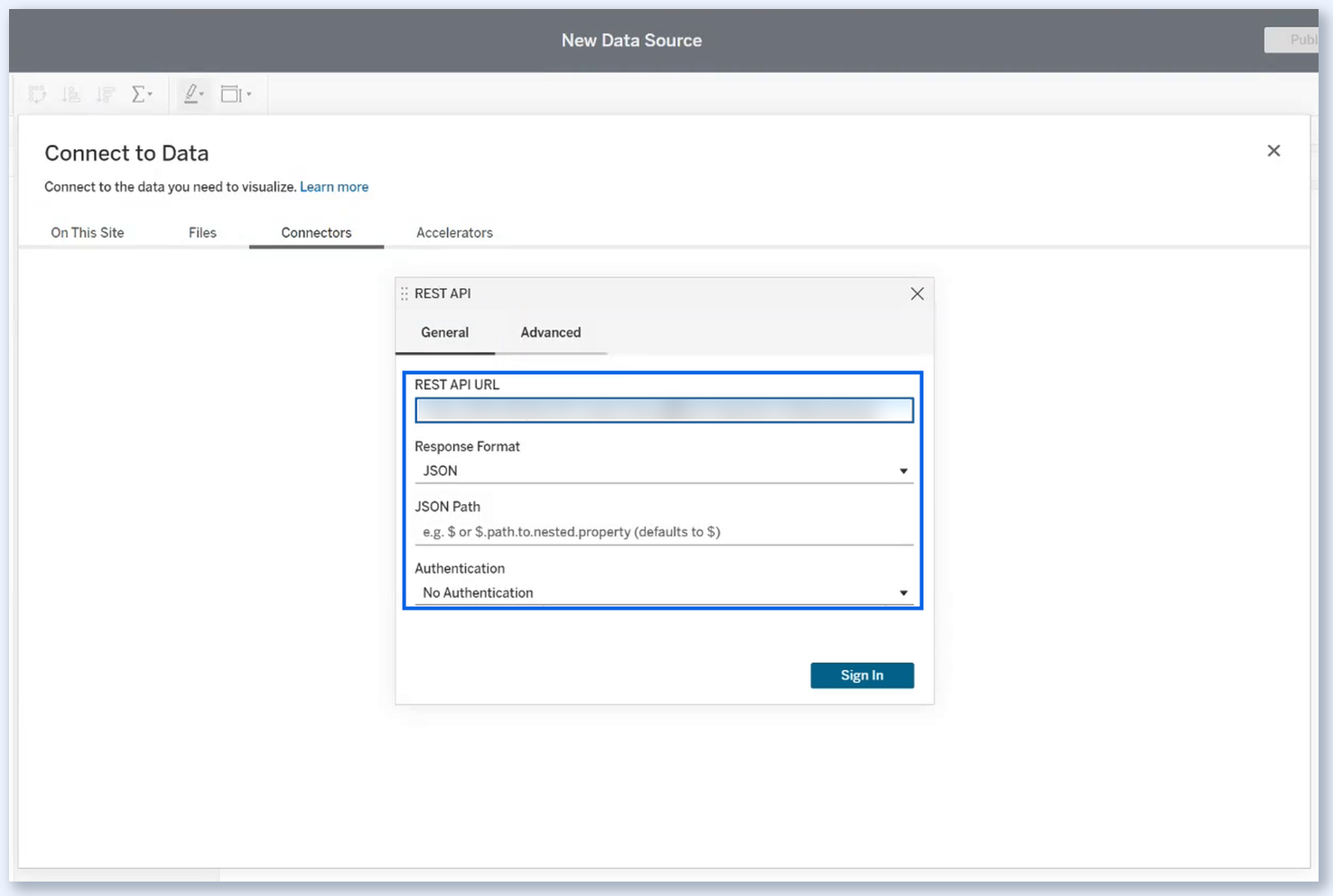Click the Authentication label

coord(460,568)
